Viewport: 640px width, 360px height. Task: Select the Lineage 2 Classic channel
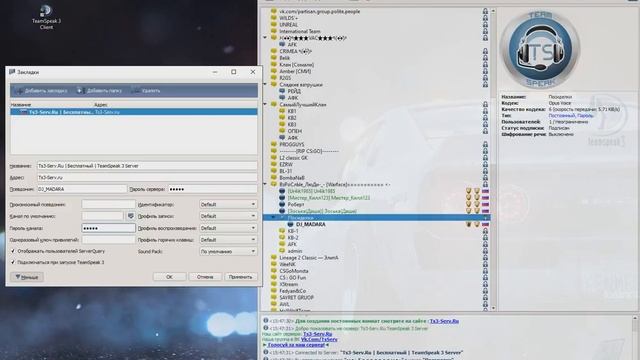pos(309,258)
